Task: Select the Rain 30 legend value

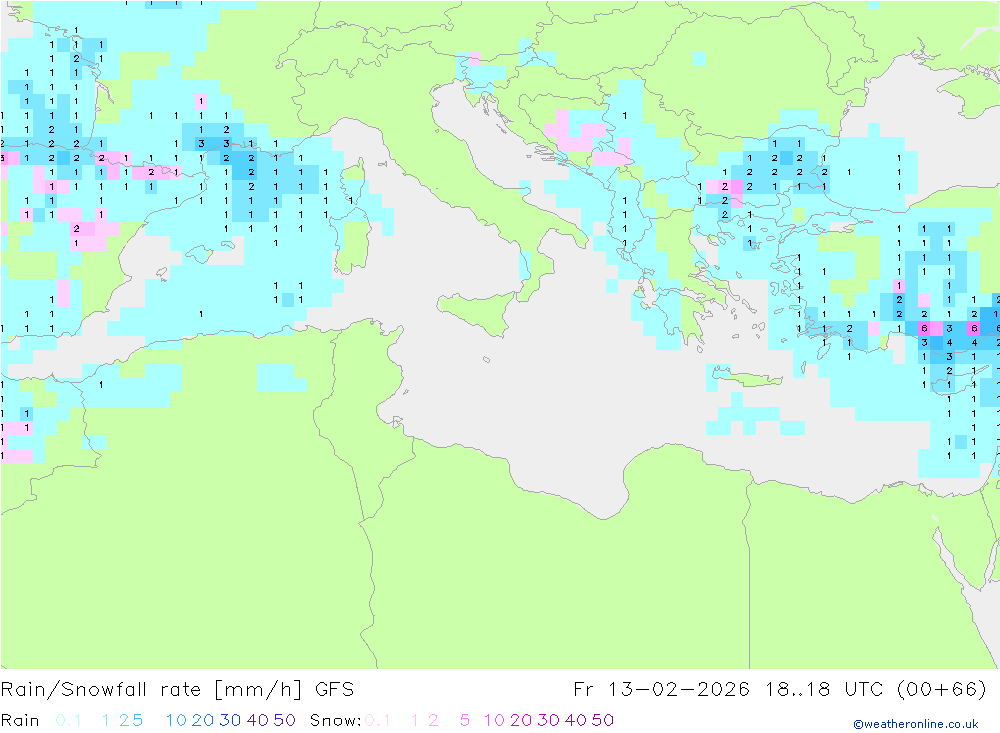Action: [230, 720]
